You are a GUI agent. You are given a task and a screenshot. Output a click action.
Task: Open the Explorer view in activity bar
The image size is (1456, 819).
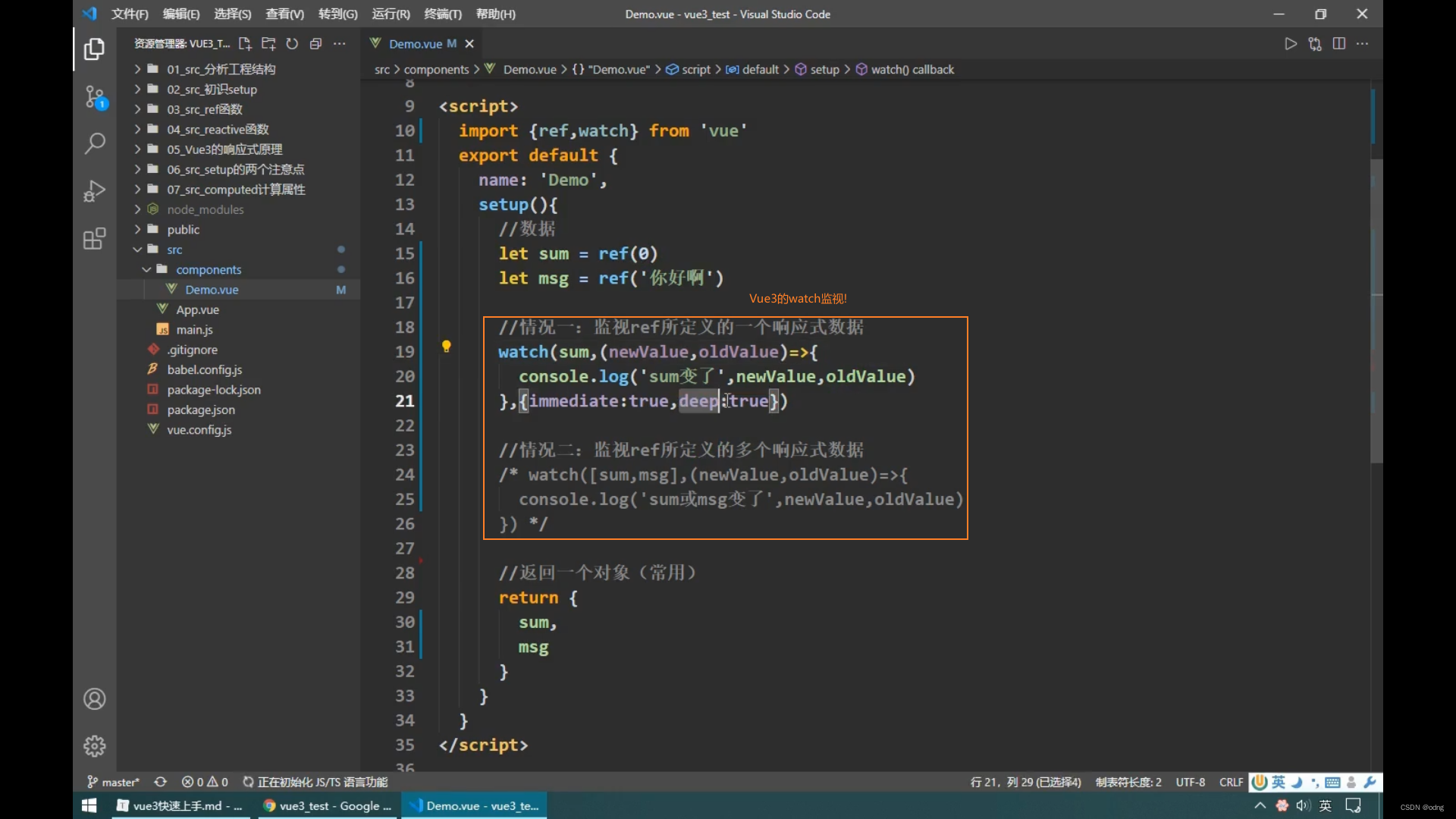[x=94, y=49]
